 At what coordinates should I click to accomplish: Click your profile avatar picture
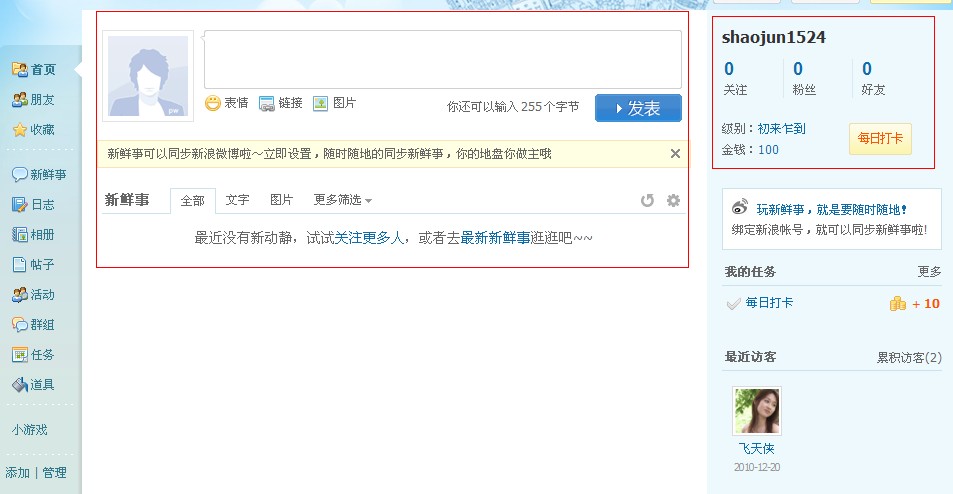148,76
